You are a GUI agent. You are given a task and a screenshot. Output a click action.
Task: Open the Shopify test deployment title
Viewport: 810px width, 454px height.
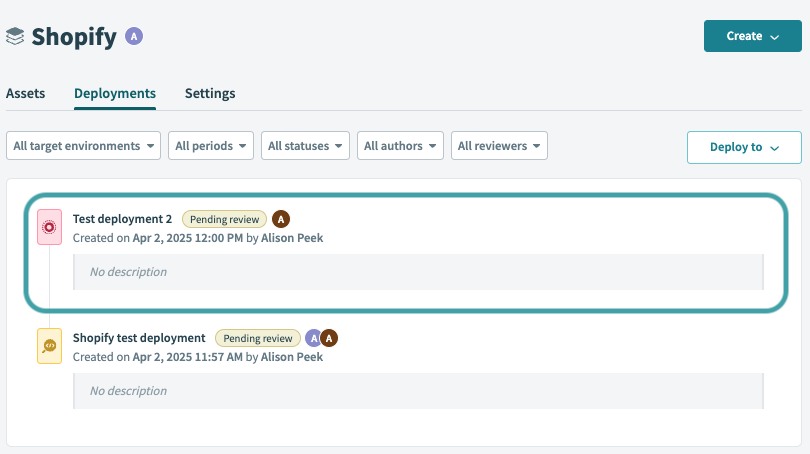(x=139, y=338)
